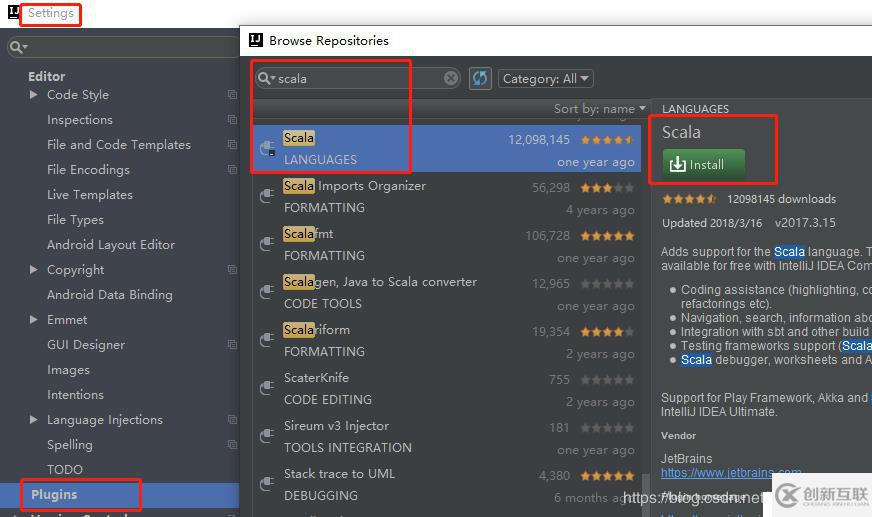The image size is (872, 517).
Task: Click the project-level icon beside Spelling
Action: (x=232, y=445)
